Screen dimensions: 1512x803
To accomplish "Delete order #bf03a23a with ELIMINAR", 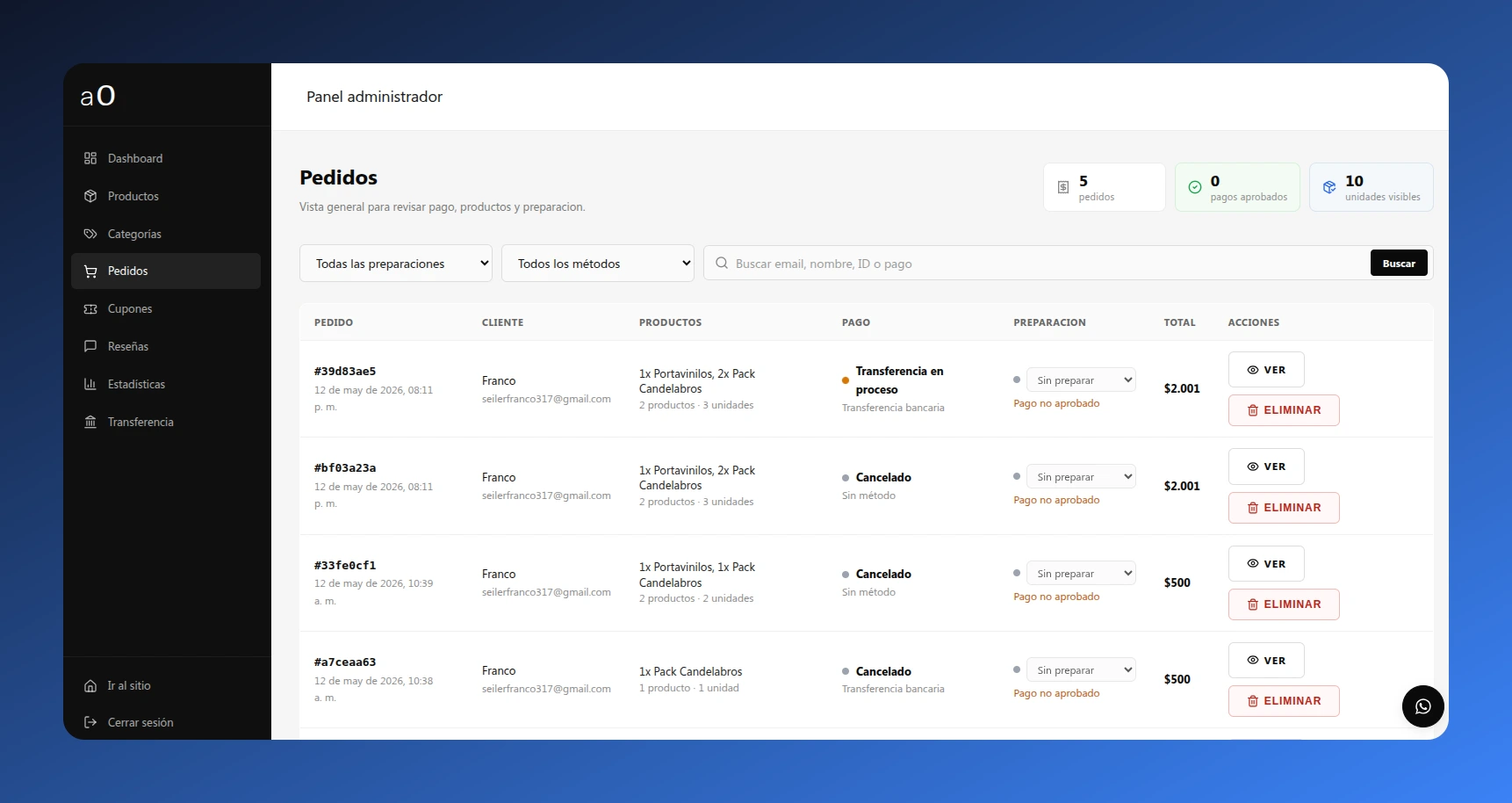I will (1284, 508).
